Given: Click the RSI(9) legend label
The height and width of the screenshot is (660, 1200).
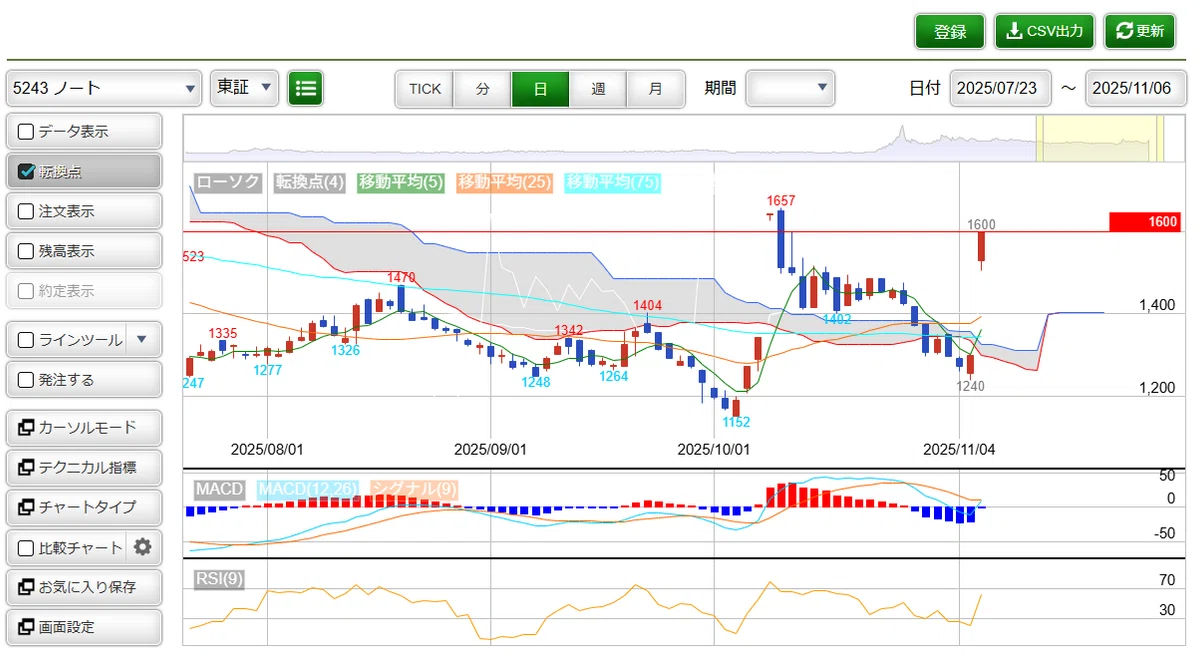Looking at the screenshot, I should (x=219, y=579).
